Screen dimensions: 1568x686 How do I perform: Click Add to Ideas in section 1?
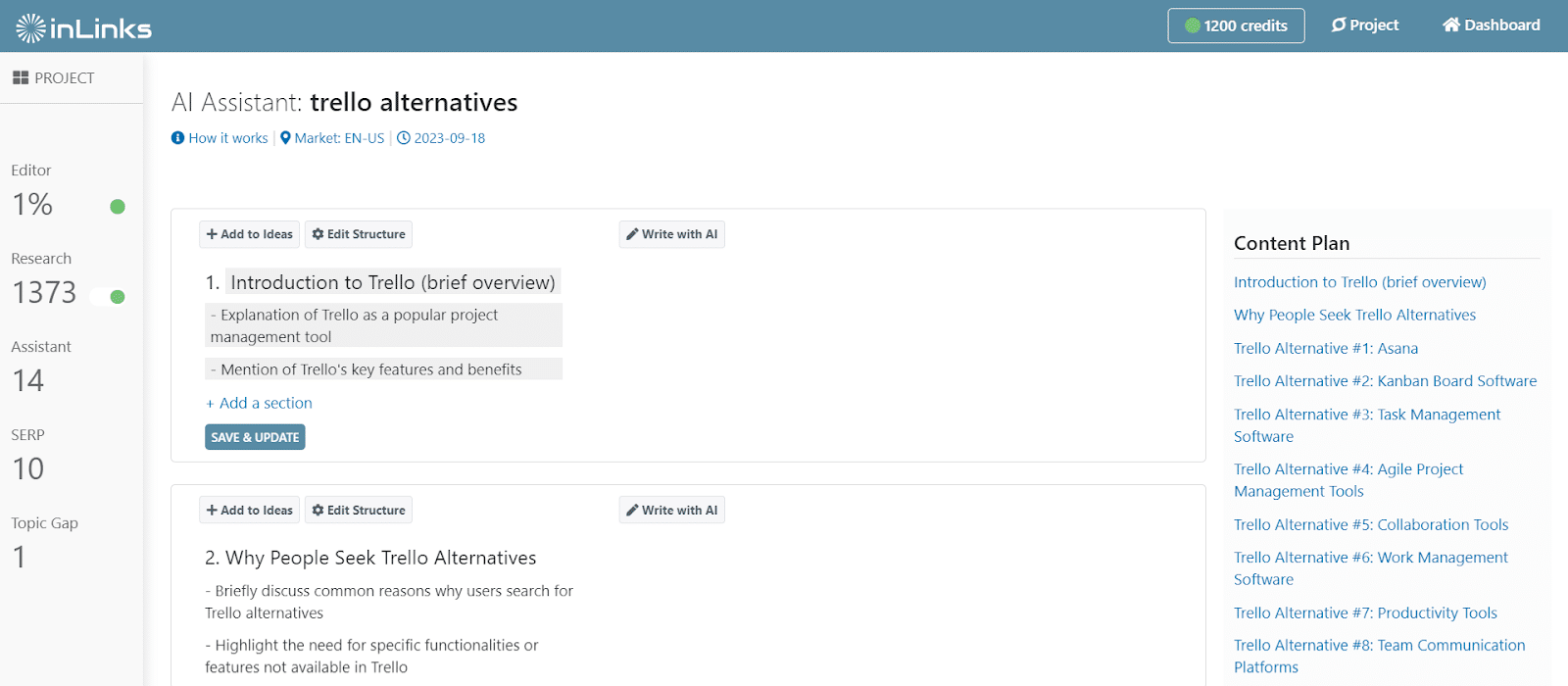click(x=250, y=234)
